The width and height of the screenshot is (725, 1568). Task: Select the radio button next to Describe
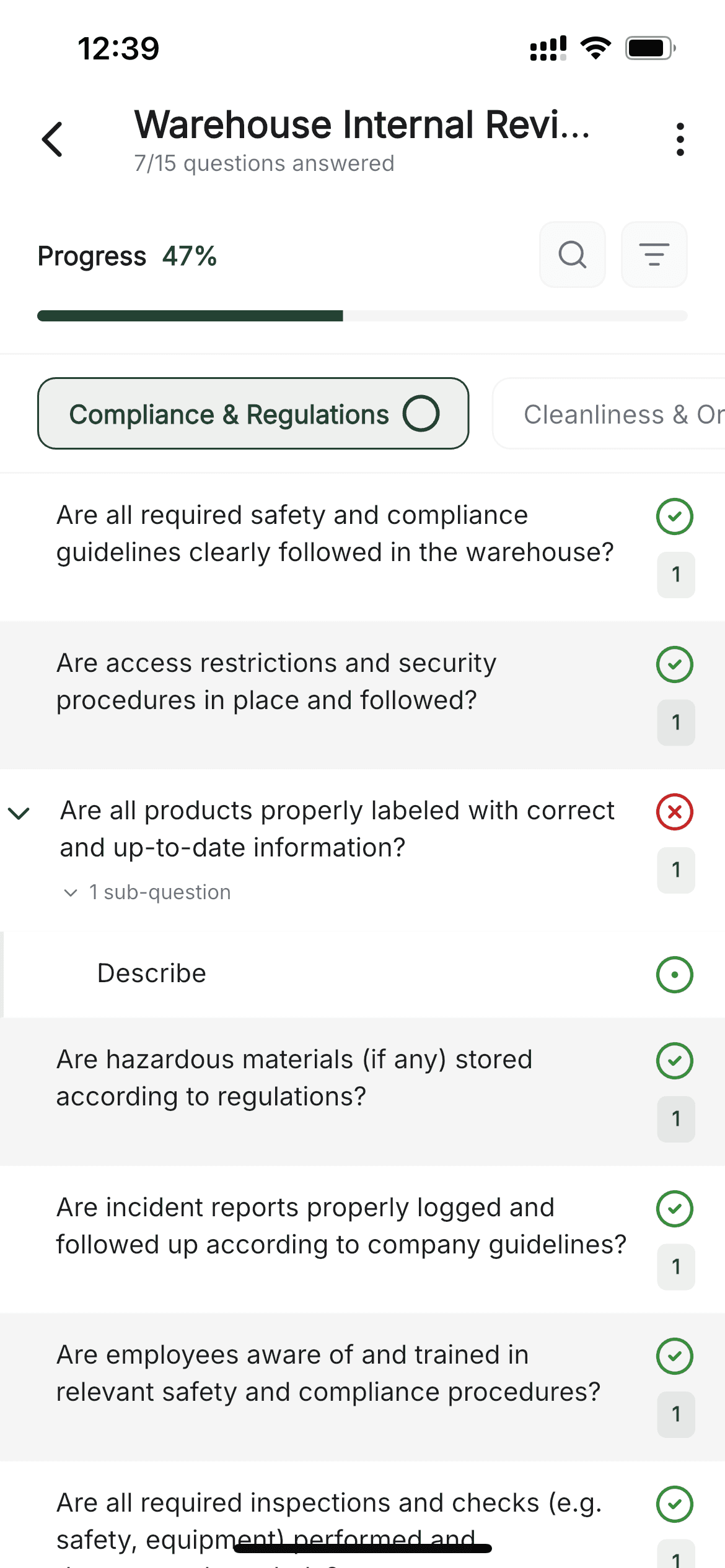pos(675,974)
